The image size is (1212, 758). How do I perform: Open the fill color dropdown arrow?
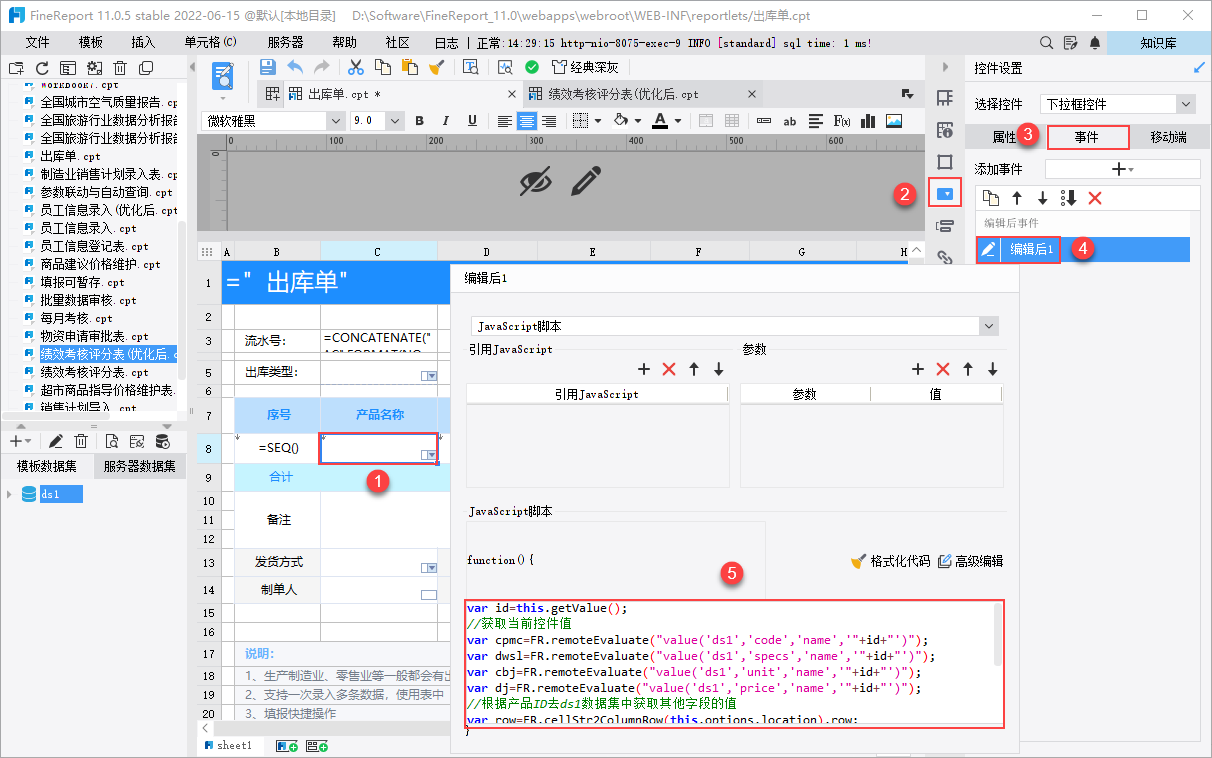(x=637, y=121)
